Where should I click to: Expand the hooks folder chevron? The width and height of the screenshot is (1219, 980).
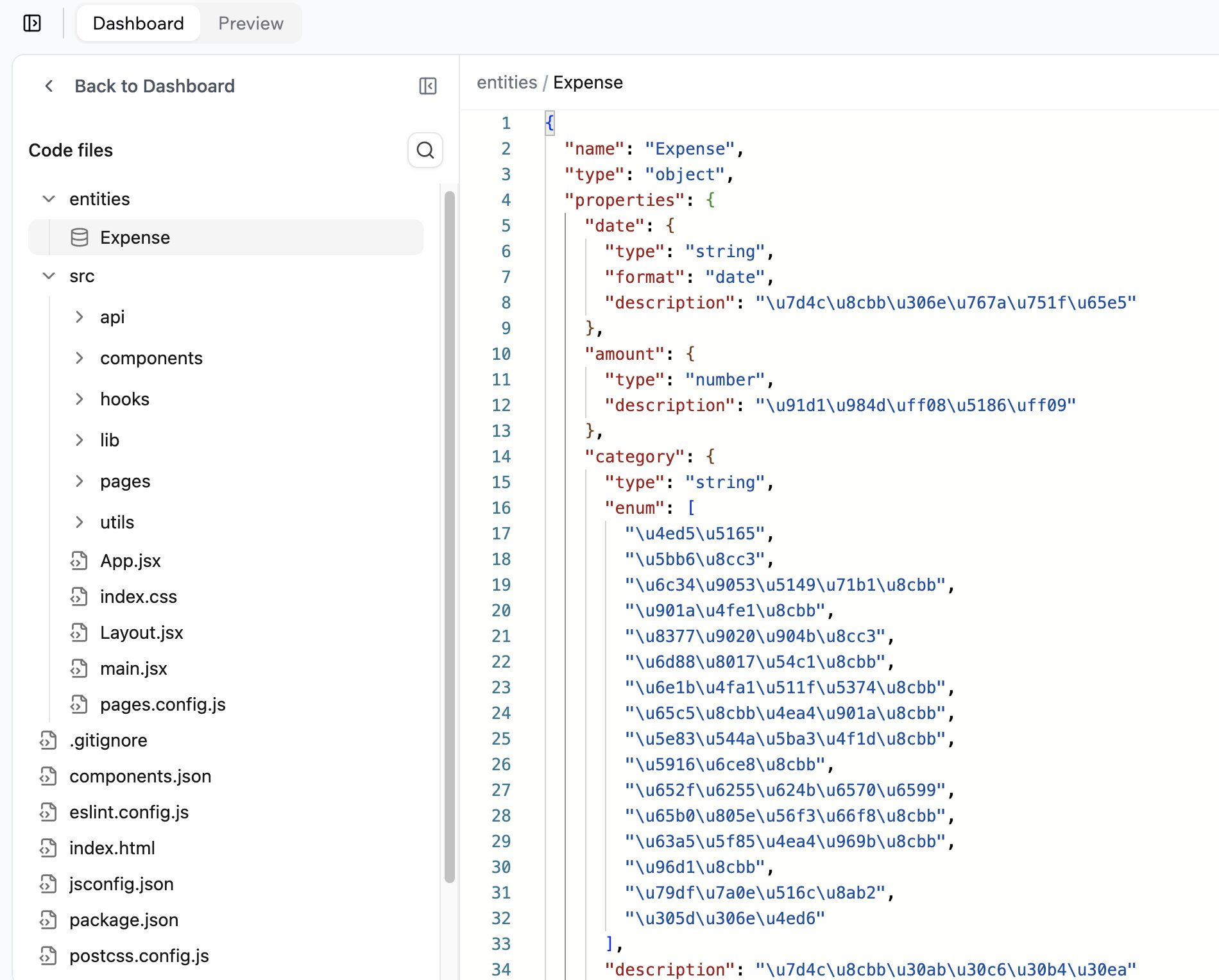[x=80, y=399]
